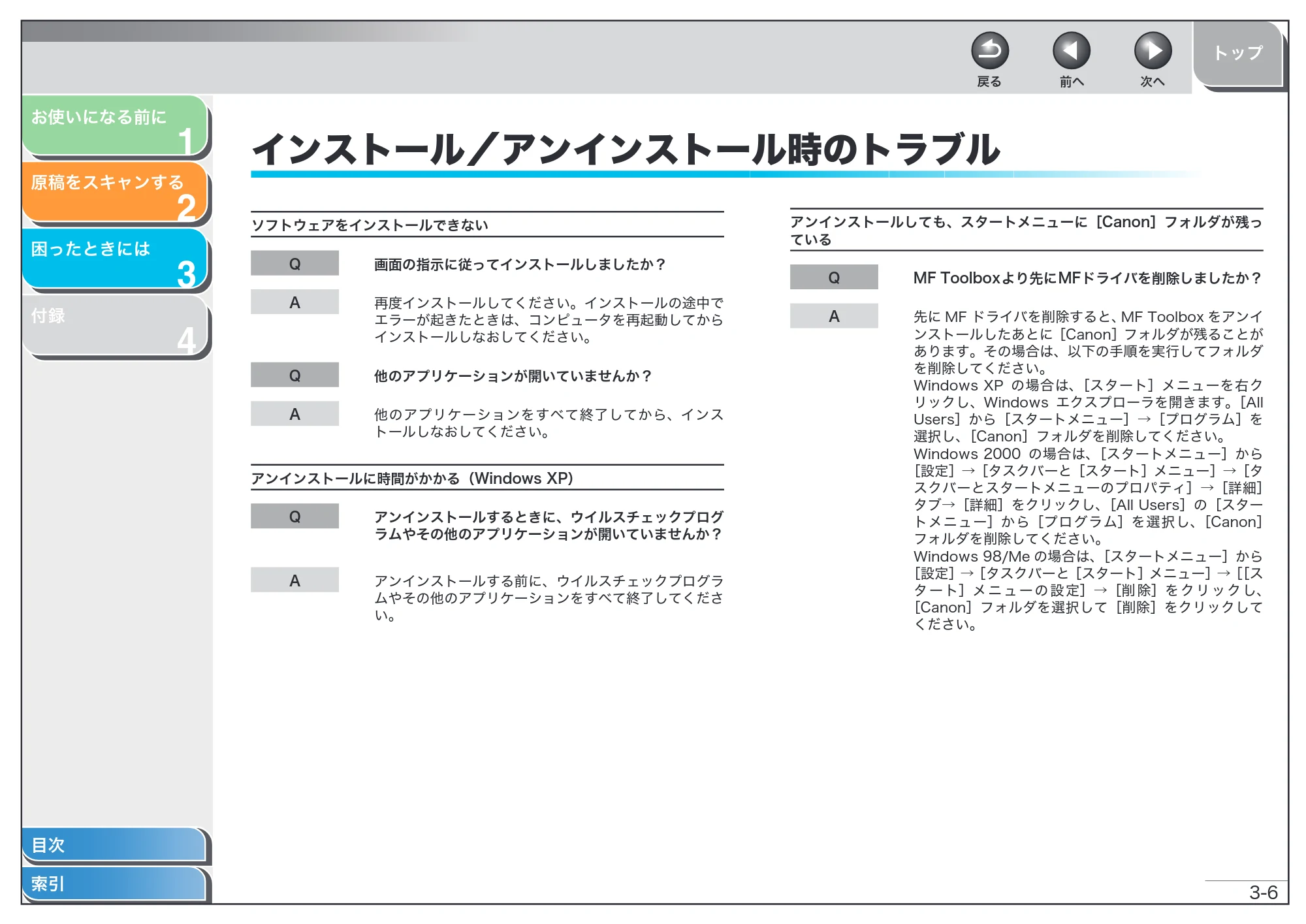Open the 目次 table of contents button
Image resolution: width=1306 pixels, height=924 pixels.
114,844
